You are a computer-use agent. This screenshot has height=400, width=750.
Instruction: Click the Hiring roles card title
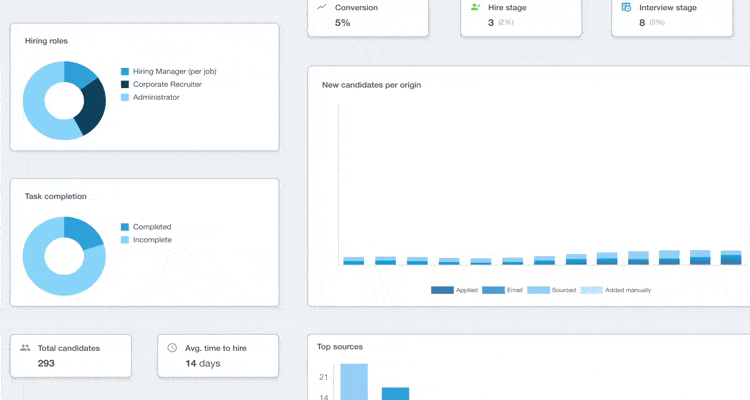coord(46,41)
